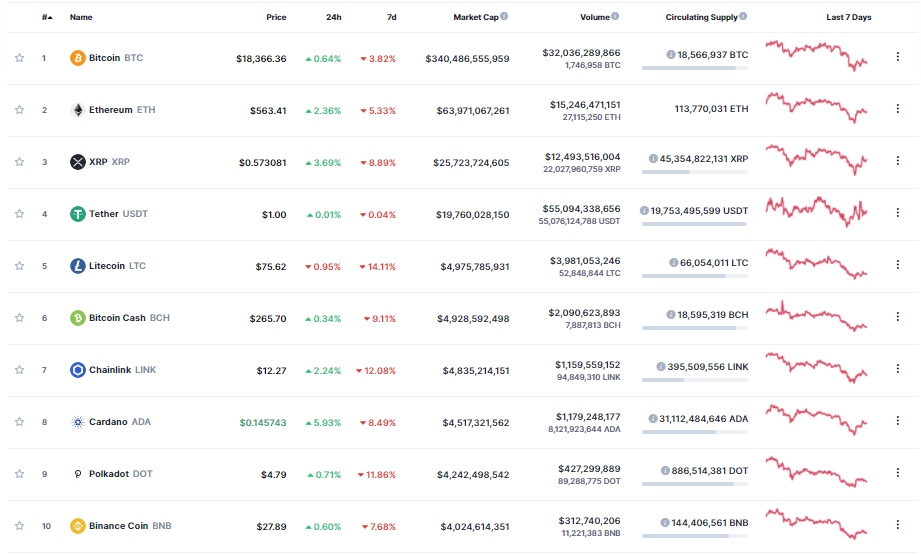Viewport: 921px width, 555px height.
Task: Star Ethereum row for watchlist
Action: coord(19,110)
